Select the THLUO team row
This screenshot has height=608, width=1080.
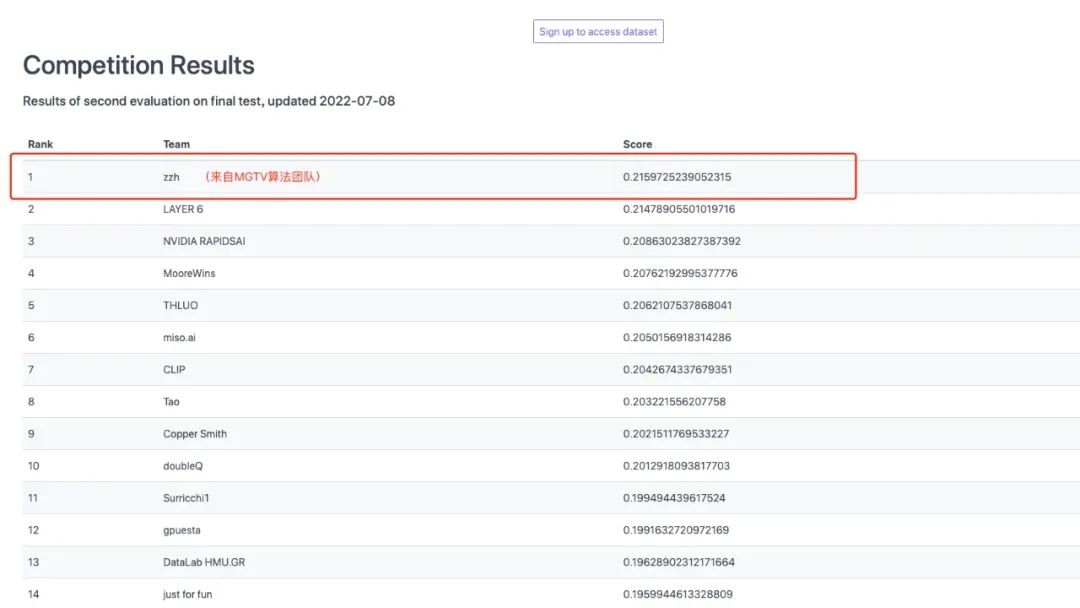pyautogui.click(x=181, y=305)
